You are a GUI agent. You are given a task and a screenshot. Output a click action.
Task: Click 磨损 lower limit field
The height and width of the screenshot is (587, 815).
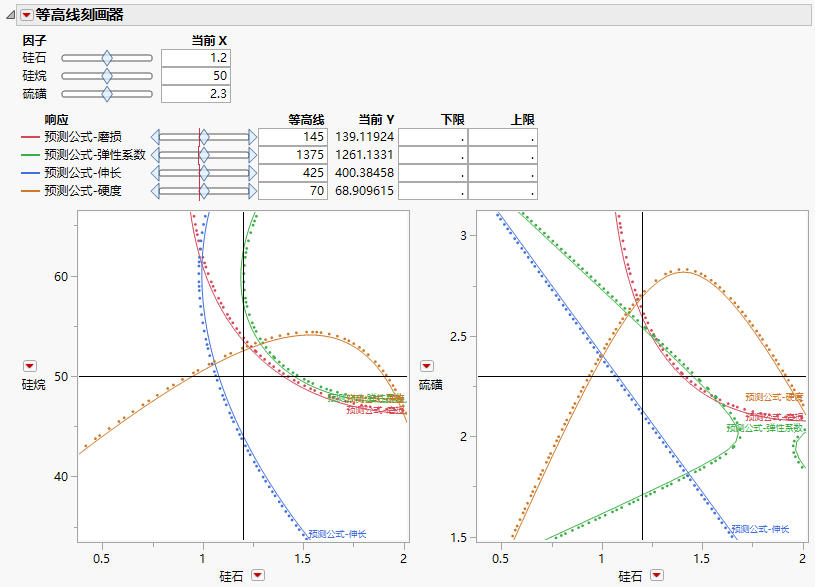point(433,137)
